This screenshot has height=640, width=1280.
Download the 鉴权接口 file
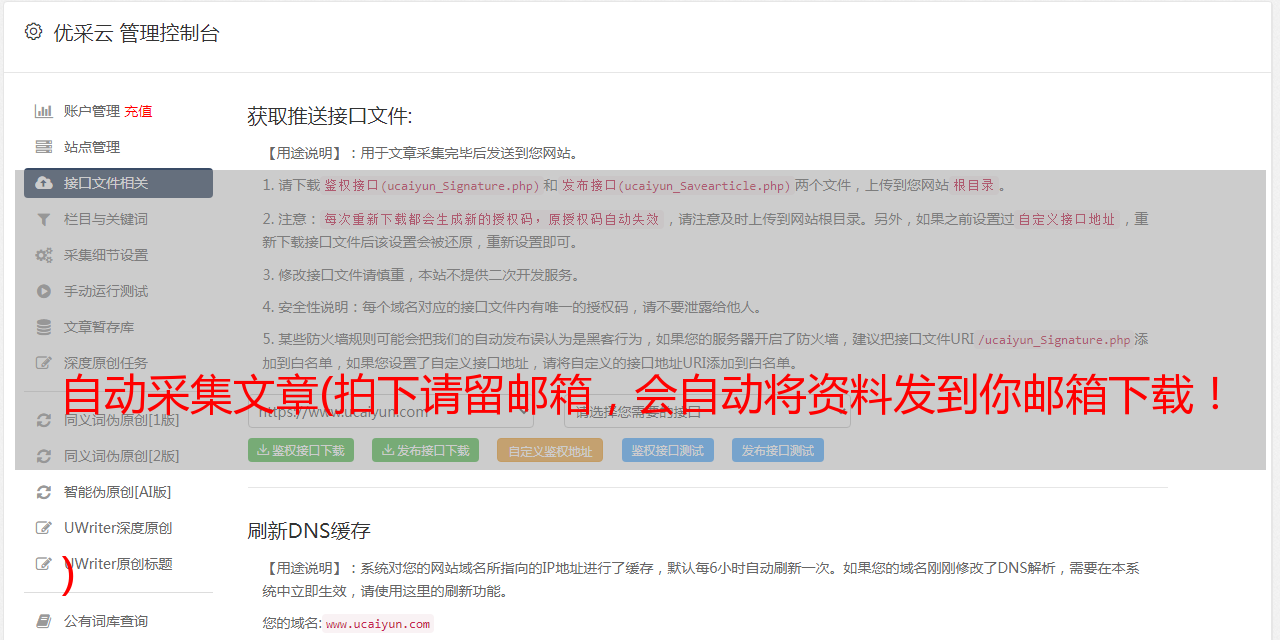pos(301,450)
